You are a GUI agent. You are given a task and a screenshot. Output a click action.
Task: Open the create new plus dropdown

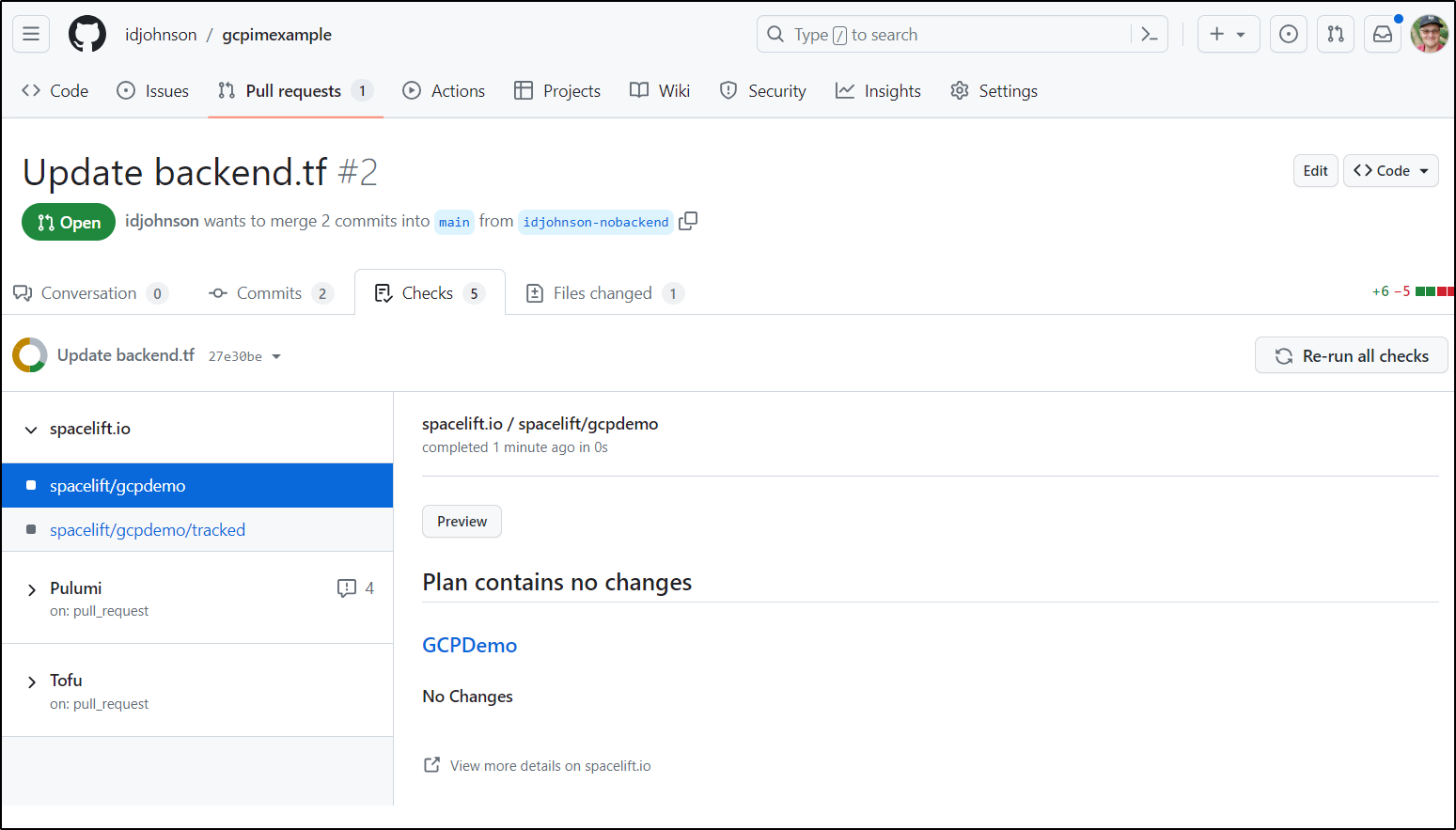click(1229, 34)
